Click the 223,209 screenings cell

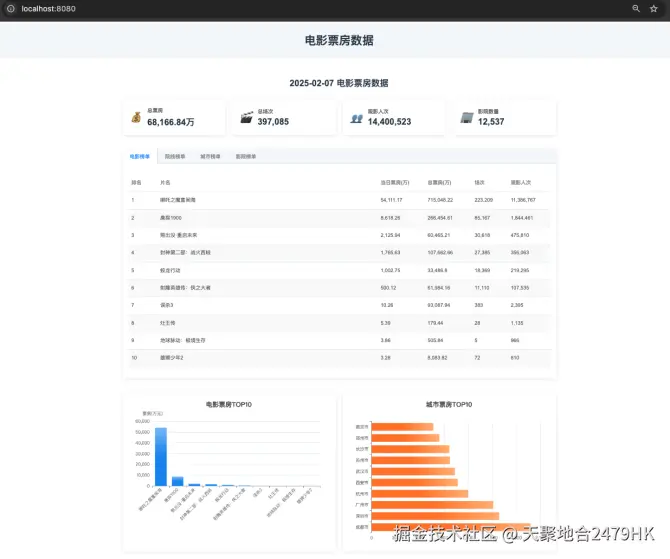pyautogui.click(x=483, y=200)
